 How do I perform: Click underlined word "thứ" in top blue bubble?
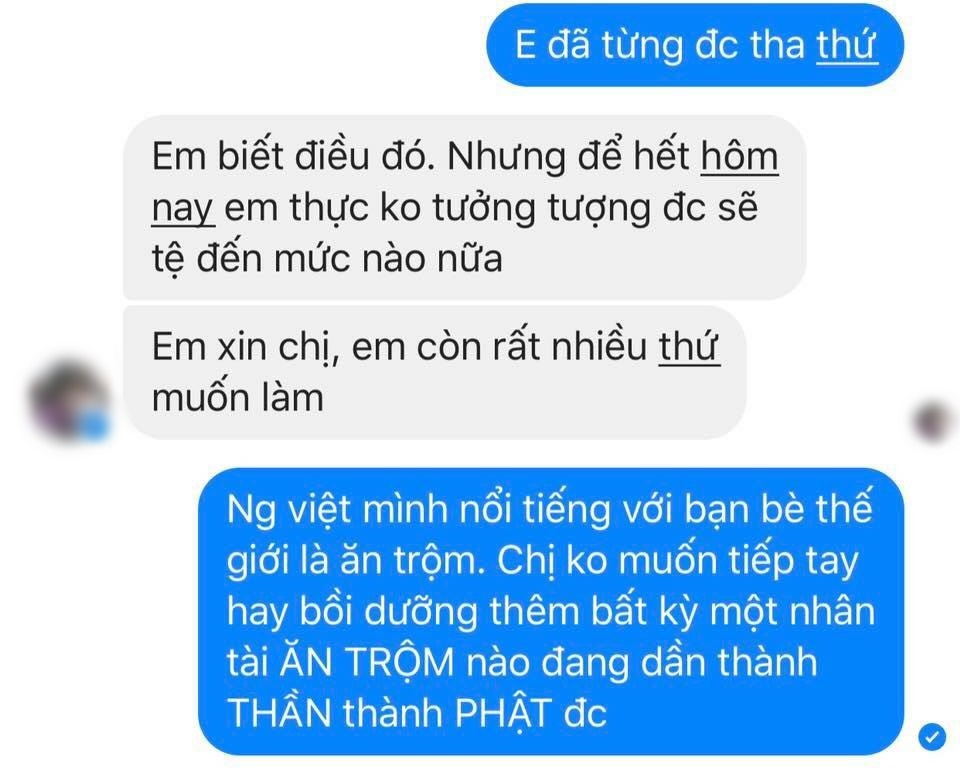pos(847,45)
